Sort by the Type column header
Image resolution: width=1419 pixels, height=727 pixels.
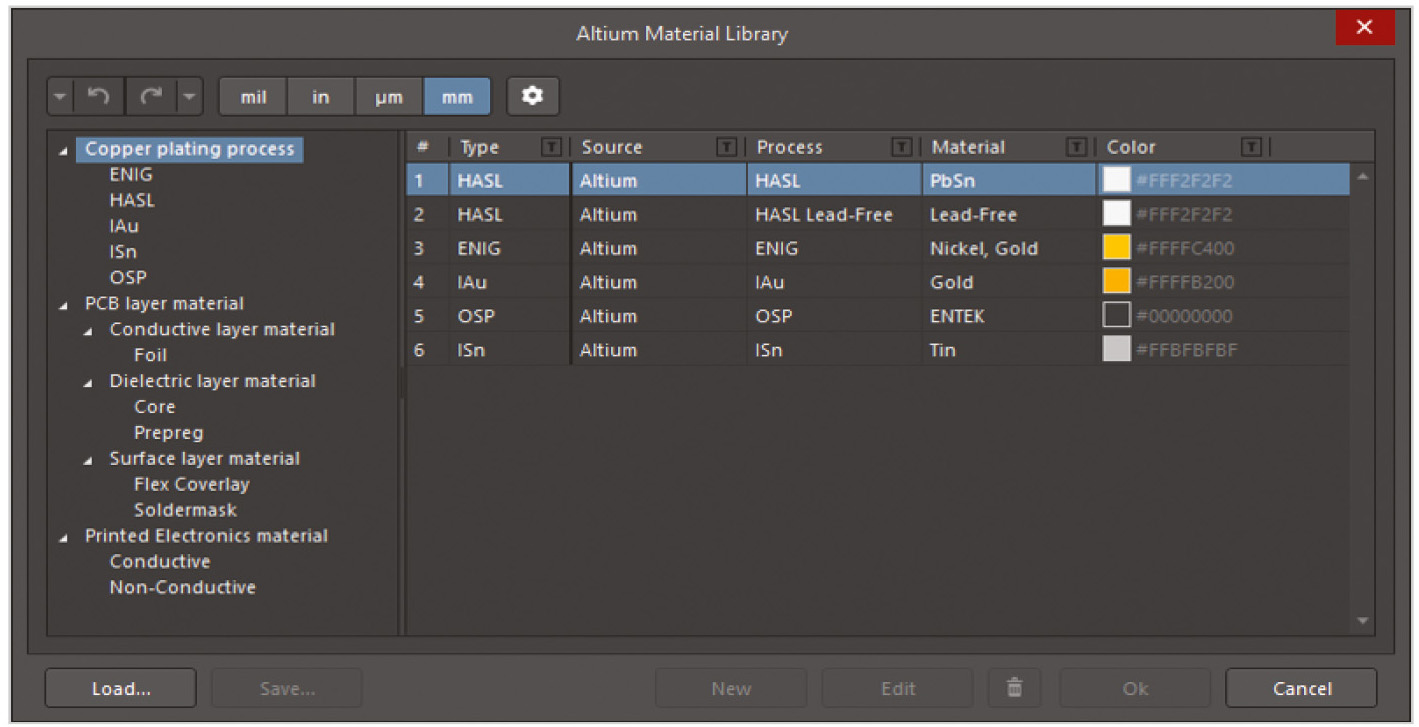479,147
